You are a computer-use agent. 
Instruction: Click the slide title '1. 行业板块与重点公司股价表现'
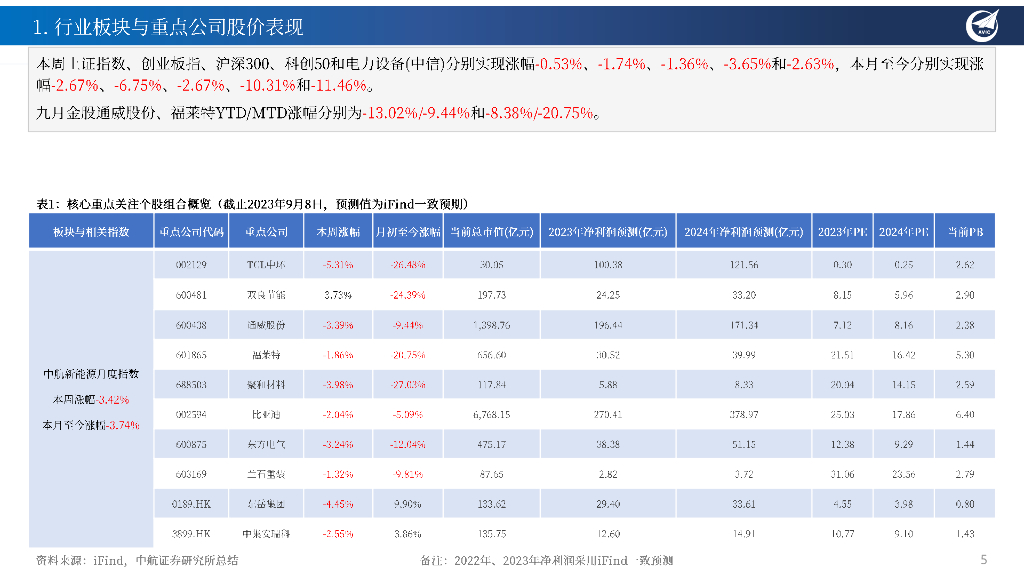point(168,27)
